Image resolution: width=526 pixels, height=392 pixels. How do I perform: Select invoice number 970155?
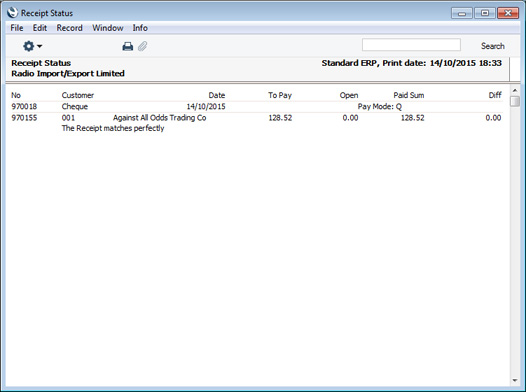pyautogui.click(x=24, y=118)
